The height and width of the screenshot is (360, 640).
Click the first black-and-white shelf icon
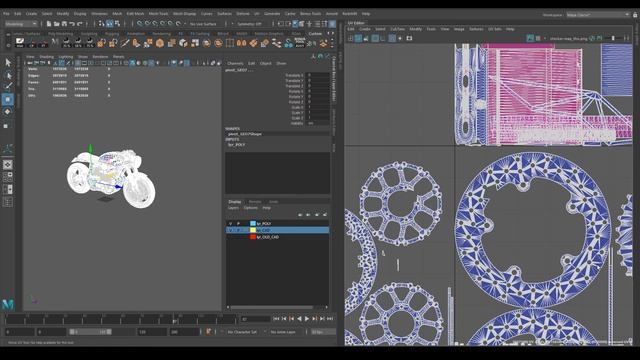(20, 42)
